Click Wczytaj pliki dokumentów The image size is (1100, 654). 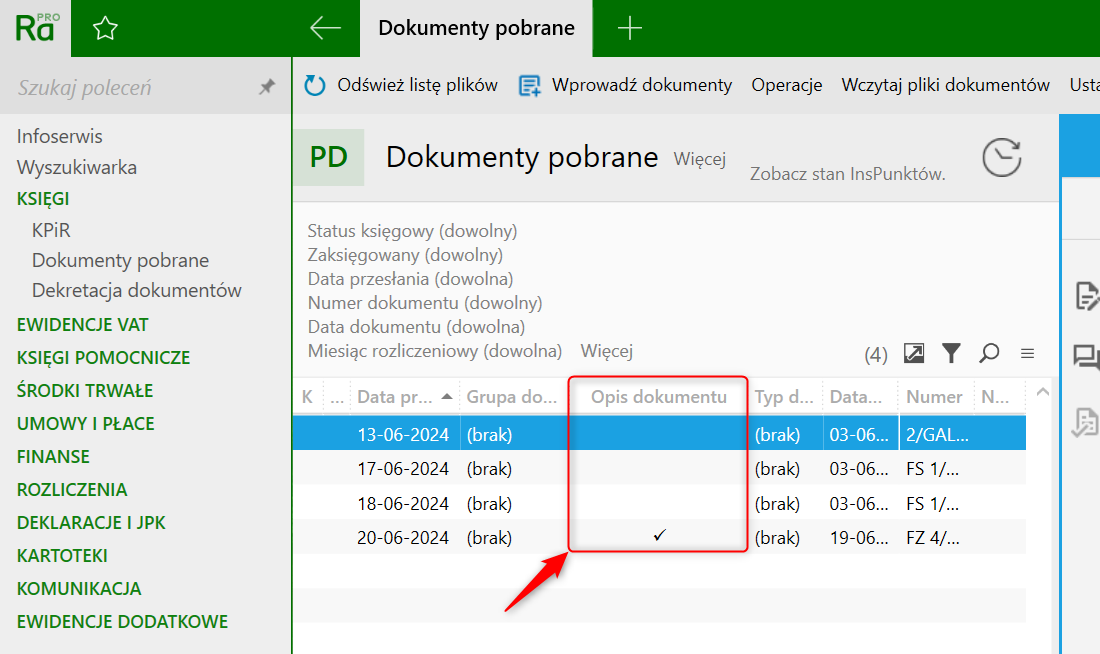tap(946, 85)
